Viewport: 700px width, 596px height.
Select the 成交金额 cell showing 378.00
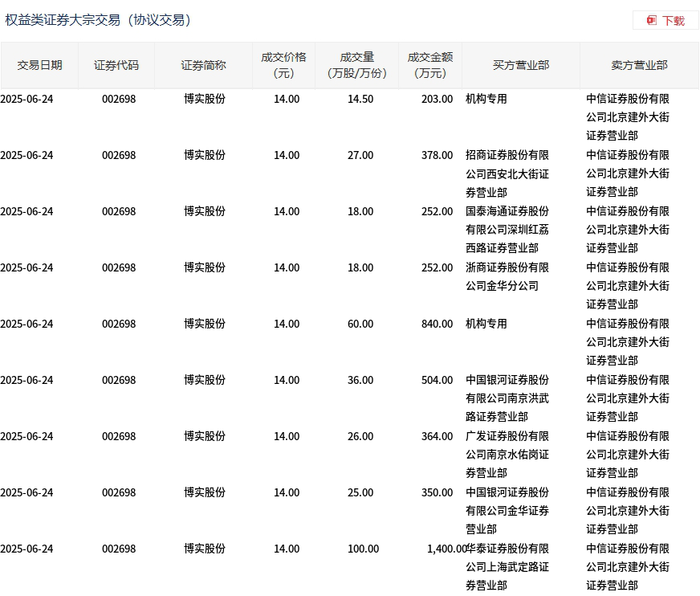point(437,155)
